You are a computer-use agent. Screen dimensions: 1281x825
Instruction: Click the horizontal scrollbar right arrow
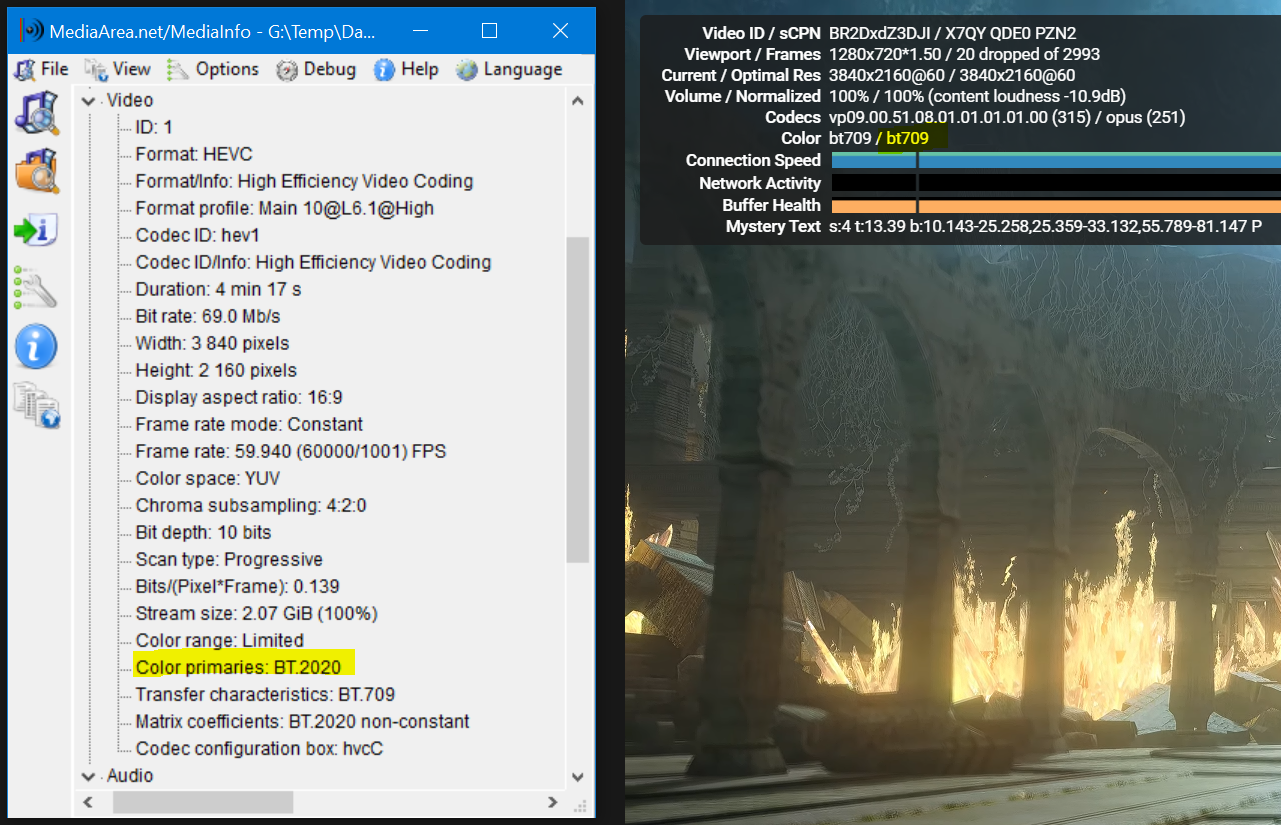pyautogui.click(x=554, y=802)
